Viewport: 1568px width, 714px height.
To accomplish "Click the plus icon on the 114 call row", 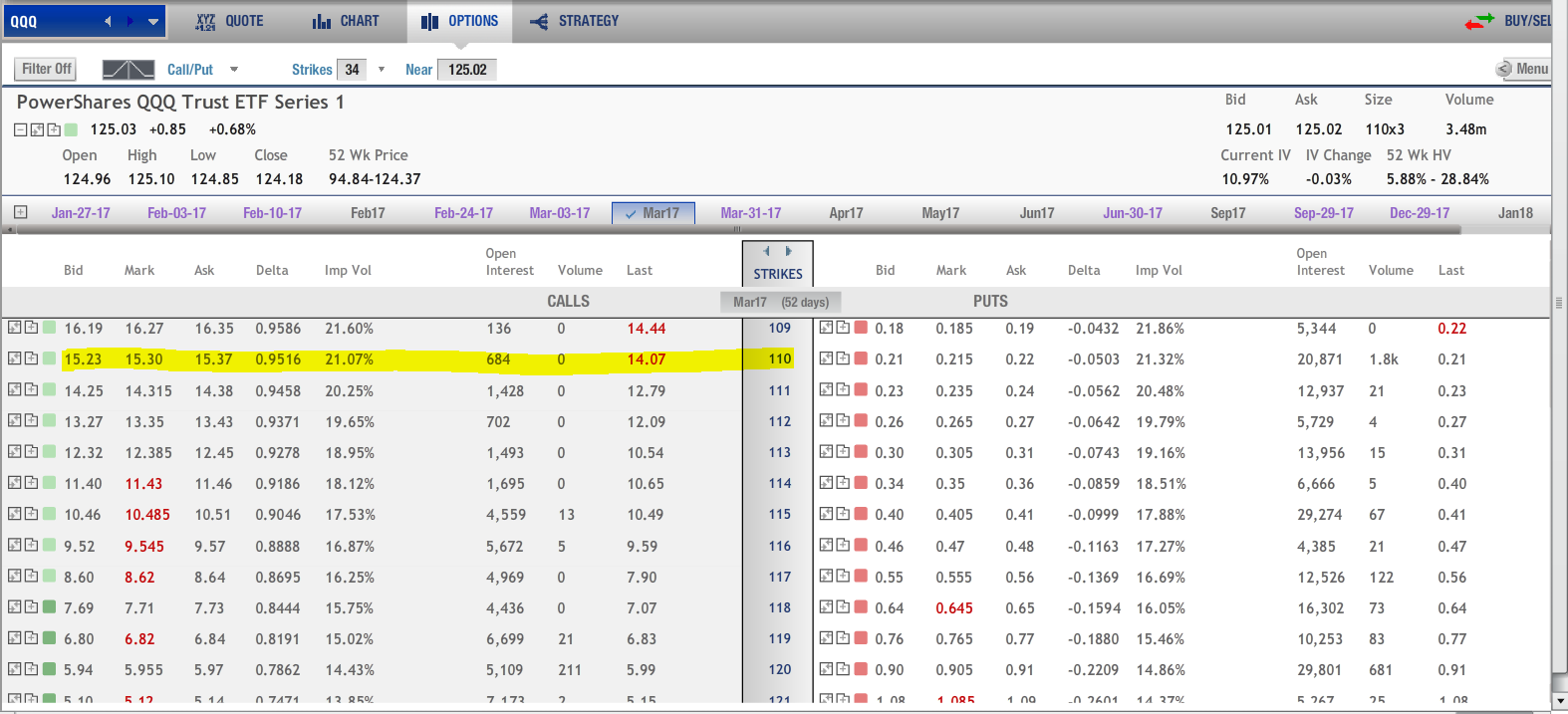I will pos(31,483).
